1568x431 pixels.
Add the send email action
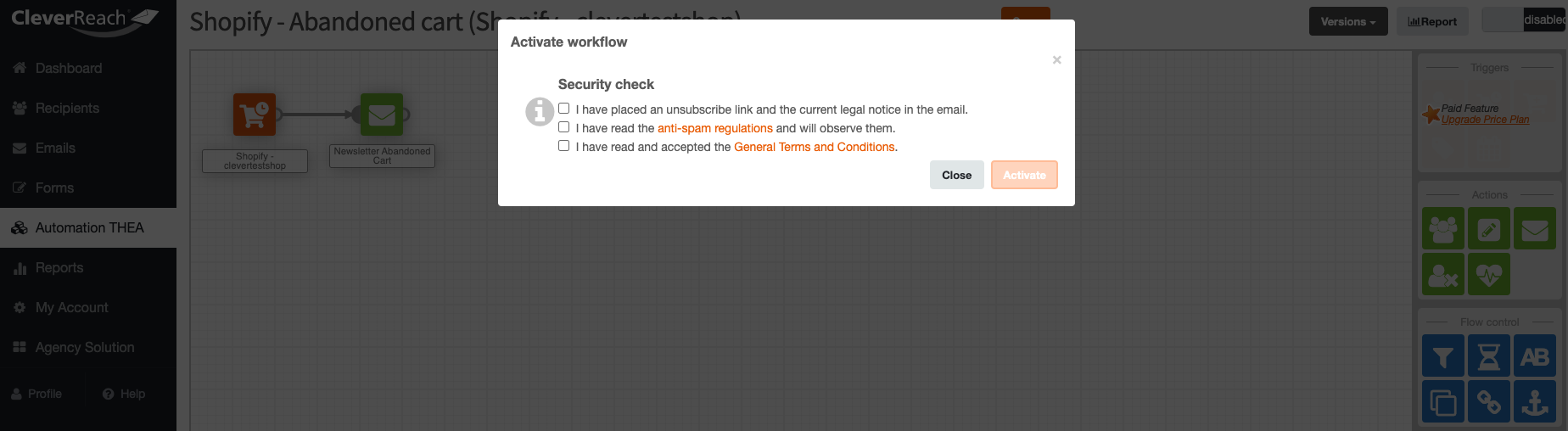(1534, 229)
